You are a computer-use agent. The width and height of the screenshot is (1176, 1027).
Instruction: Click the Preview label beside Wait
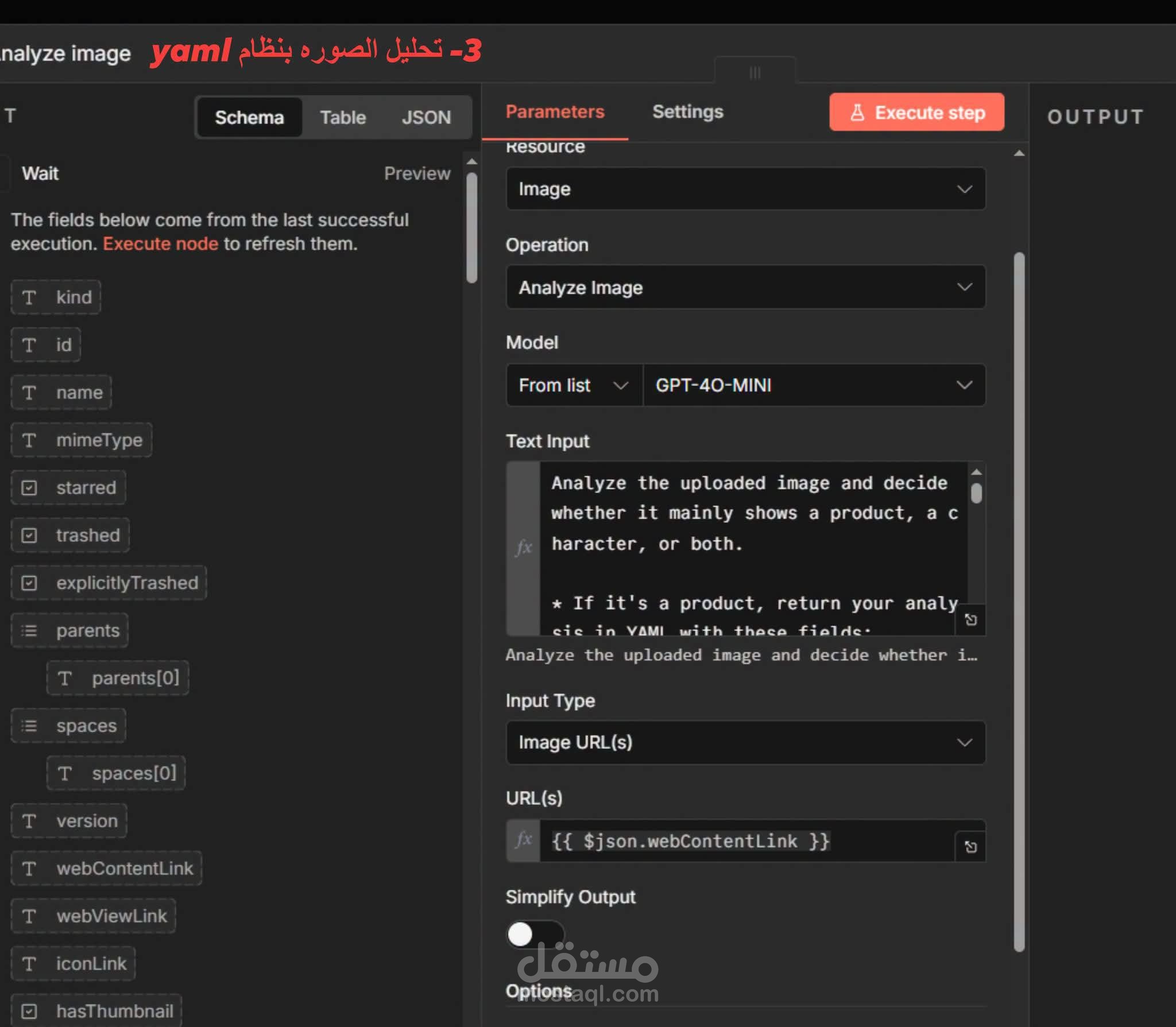tap(417, 173)
